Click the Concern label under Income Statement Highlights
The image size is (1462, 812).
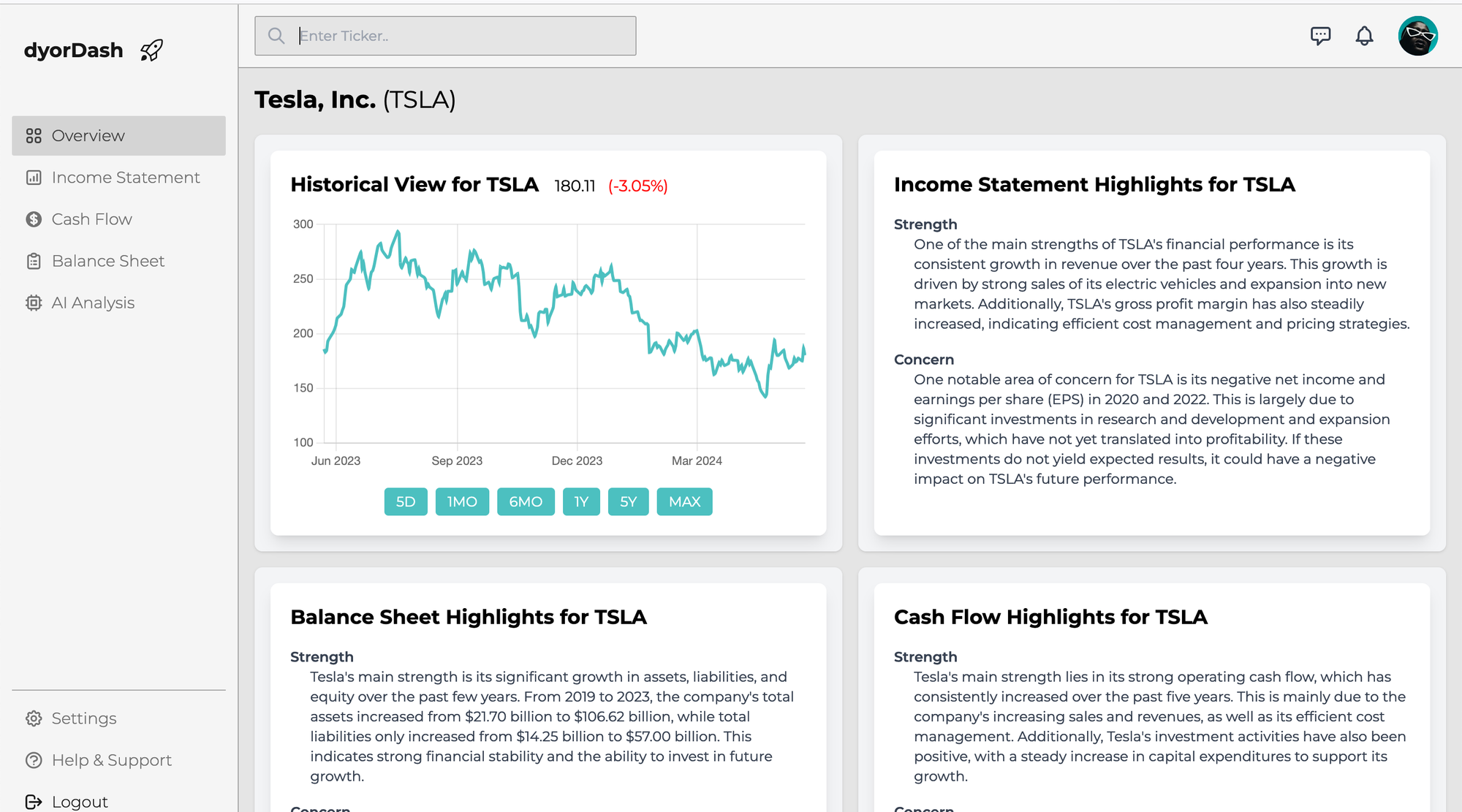coord(924,360)
